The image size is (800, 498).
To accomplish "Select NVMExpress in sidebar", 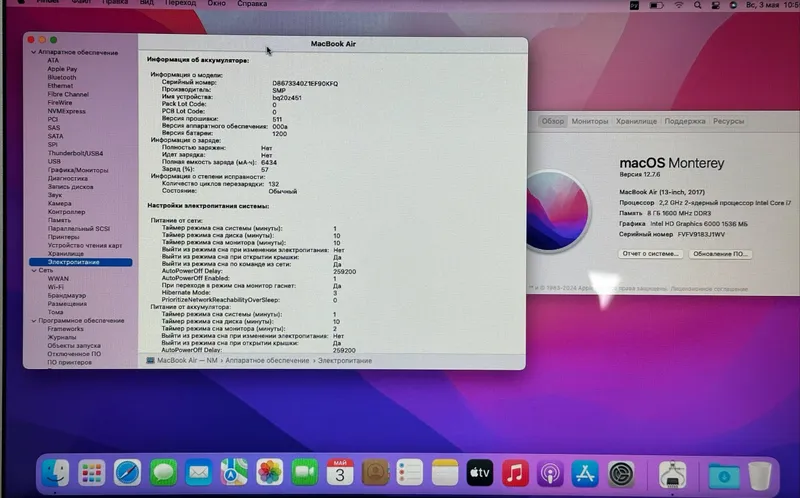I will pos(66,111).
